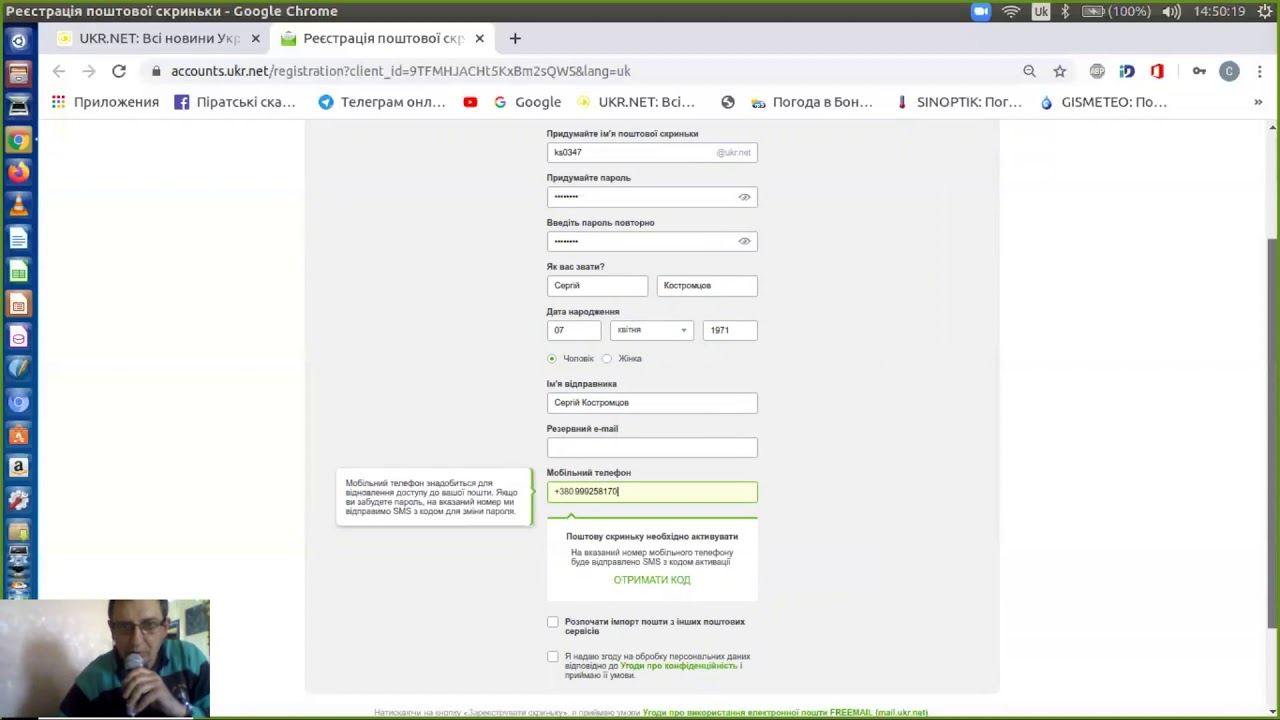Close the UKR.NET news tab
1280x720 pixels.
[255, 38]
